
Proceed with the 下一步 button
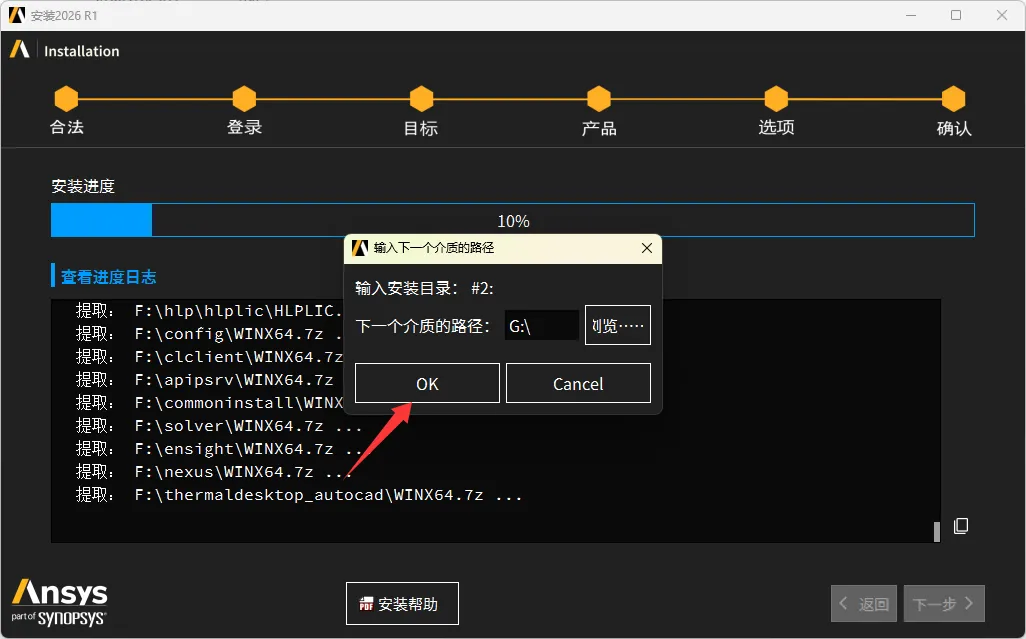[944, 604]
